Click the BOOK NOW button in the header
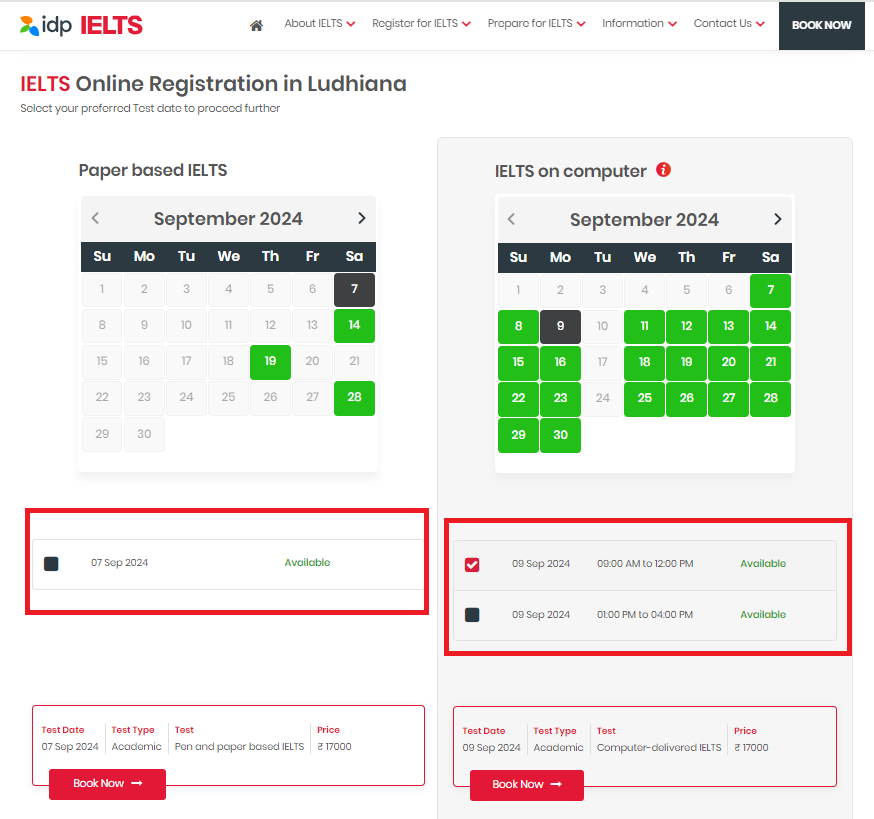This screenshot has height=819, width=874. tap(821, 25)
